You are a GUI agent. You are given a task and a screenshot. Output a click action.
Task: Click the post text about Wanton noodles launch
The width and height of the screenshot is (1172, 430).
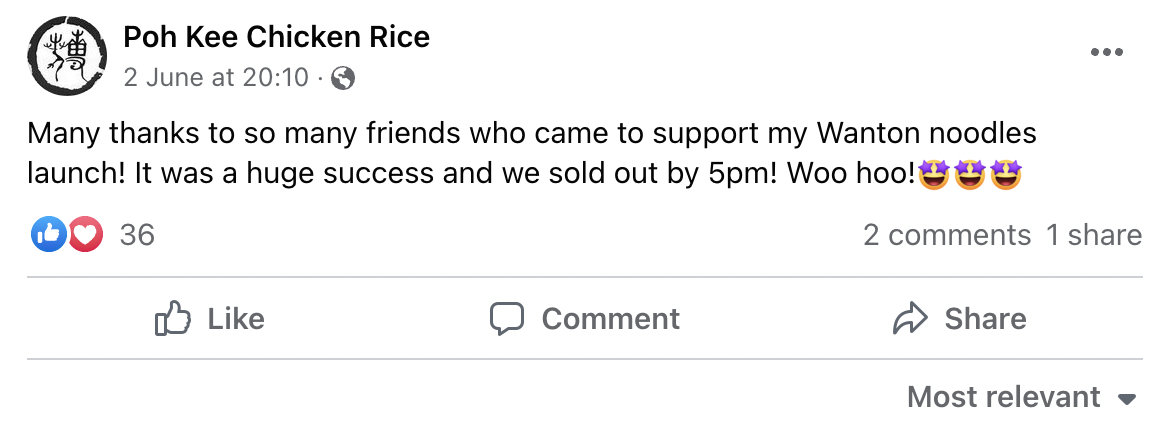coord(532,153)
